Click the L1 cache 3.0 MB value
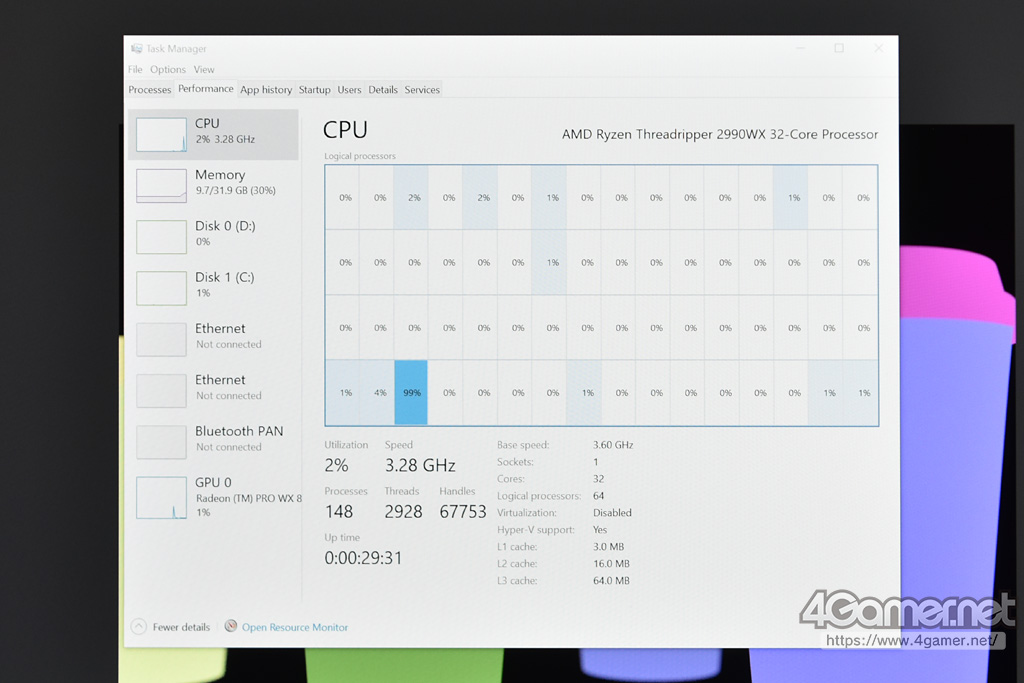Screen dimensions: 1024x683 [608, 547]
